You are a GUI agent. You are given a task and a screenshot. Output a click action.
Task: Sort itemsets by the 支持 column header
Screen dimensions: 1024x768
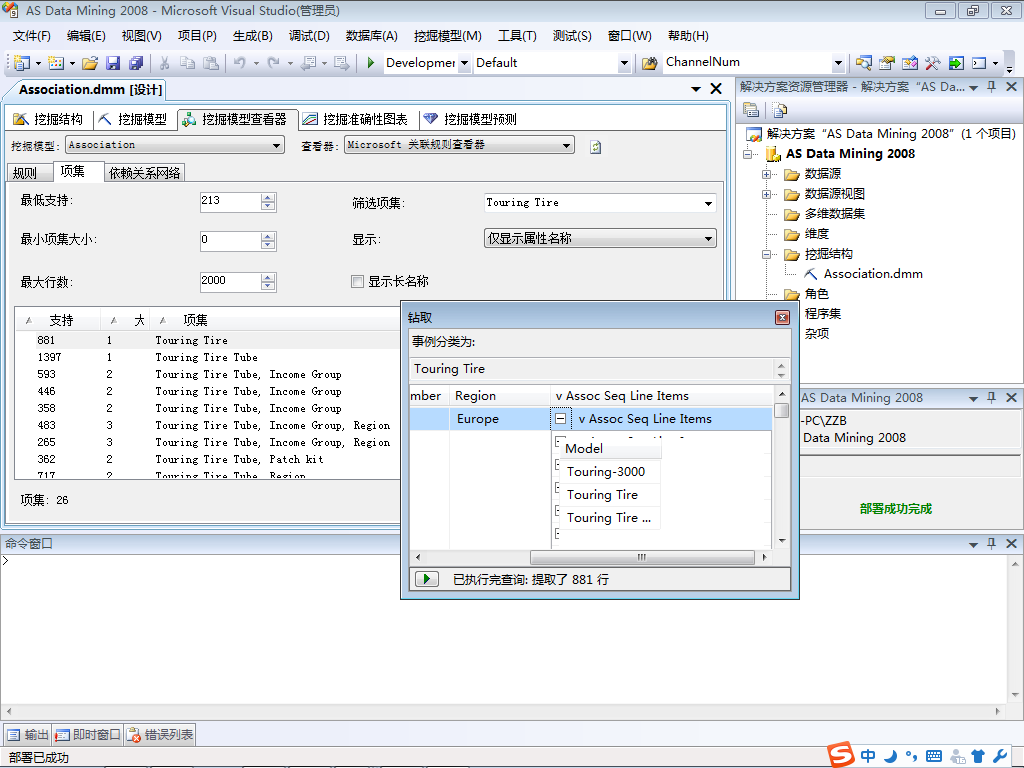click(x=61, y=320)
